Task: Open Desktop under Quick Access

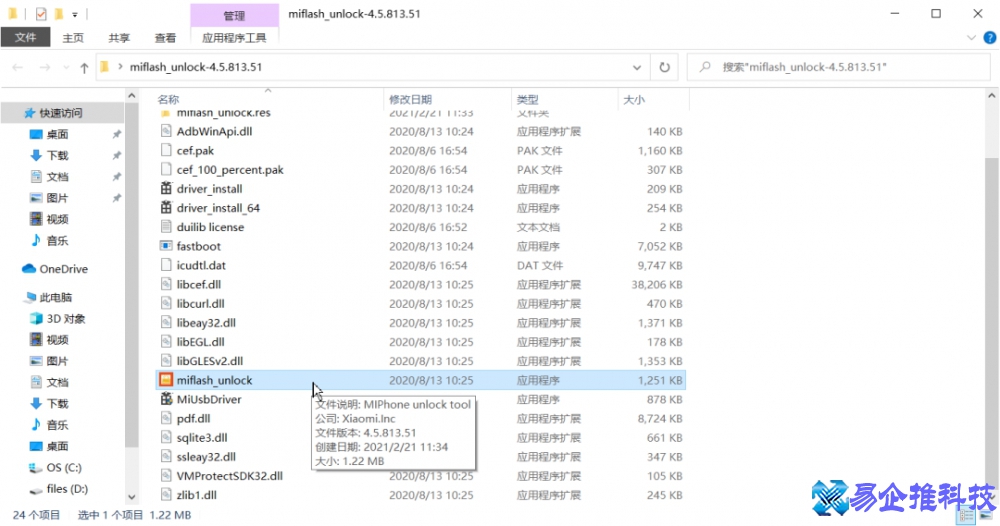Action: coord(49,135)
